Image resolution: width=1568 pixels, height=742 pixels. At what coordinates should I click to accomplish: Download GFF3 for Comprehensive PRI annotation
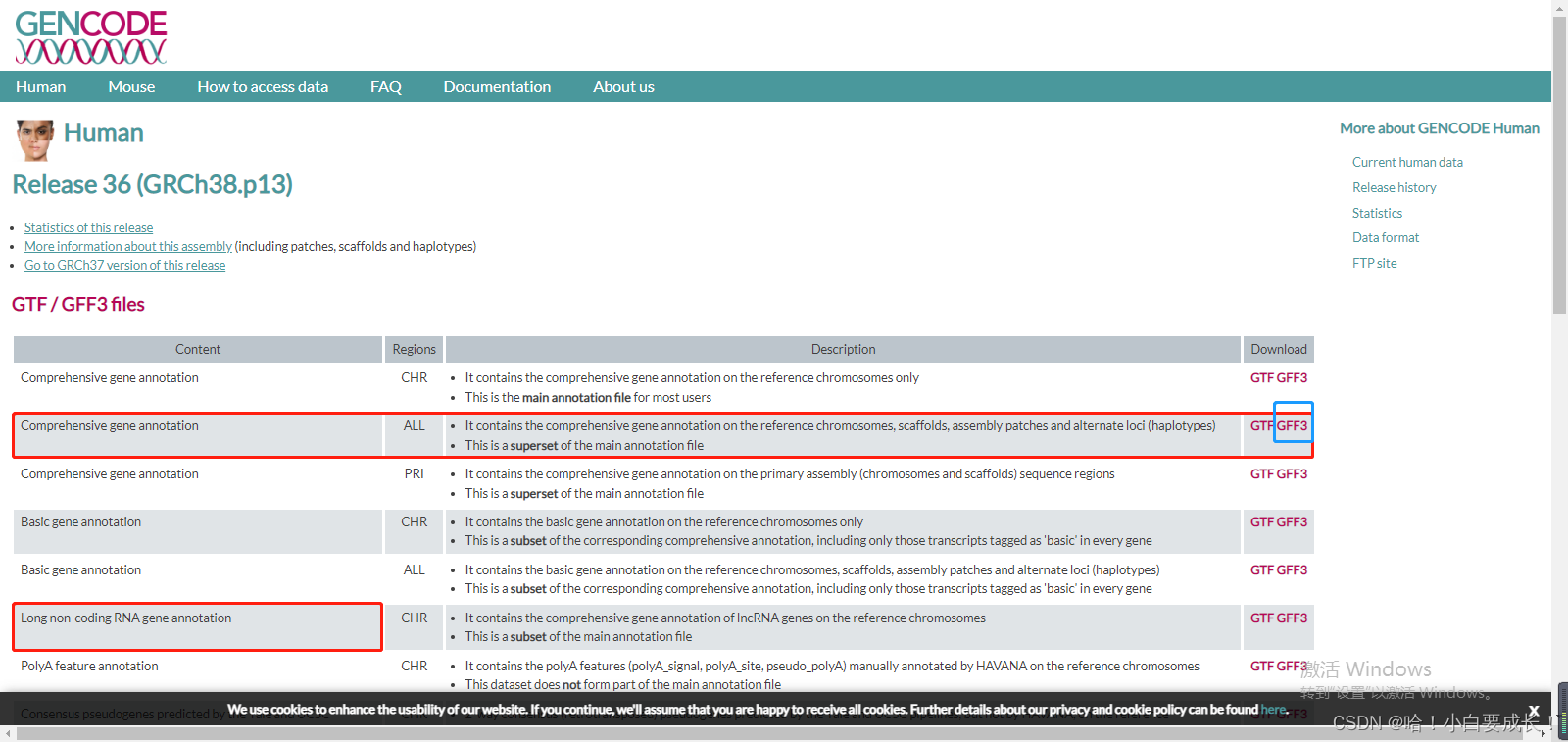point(1292,473)
